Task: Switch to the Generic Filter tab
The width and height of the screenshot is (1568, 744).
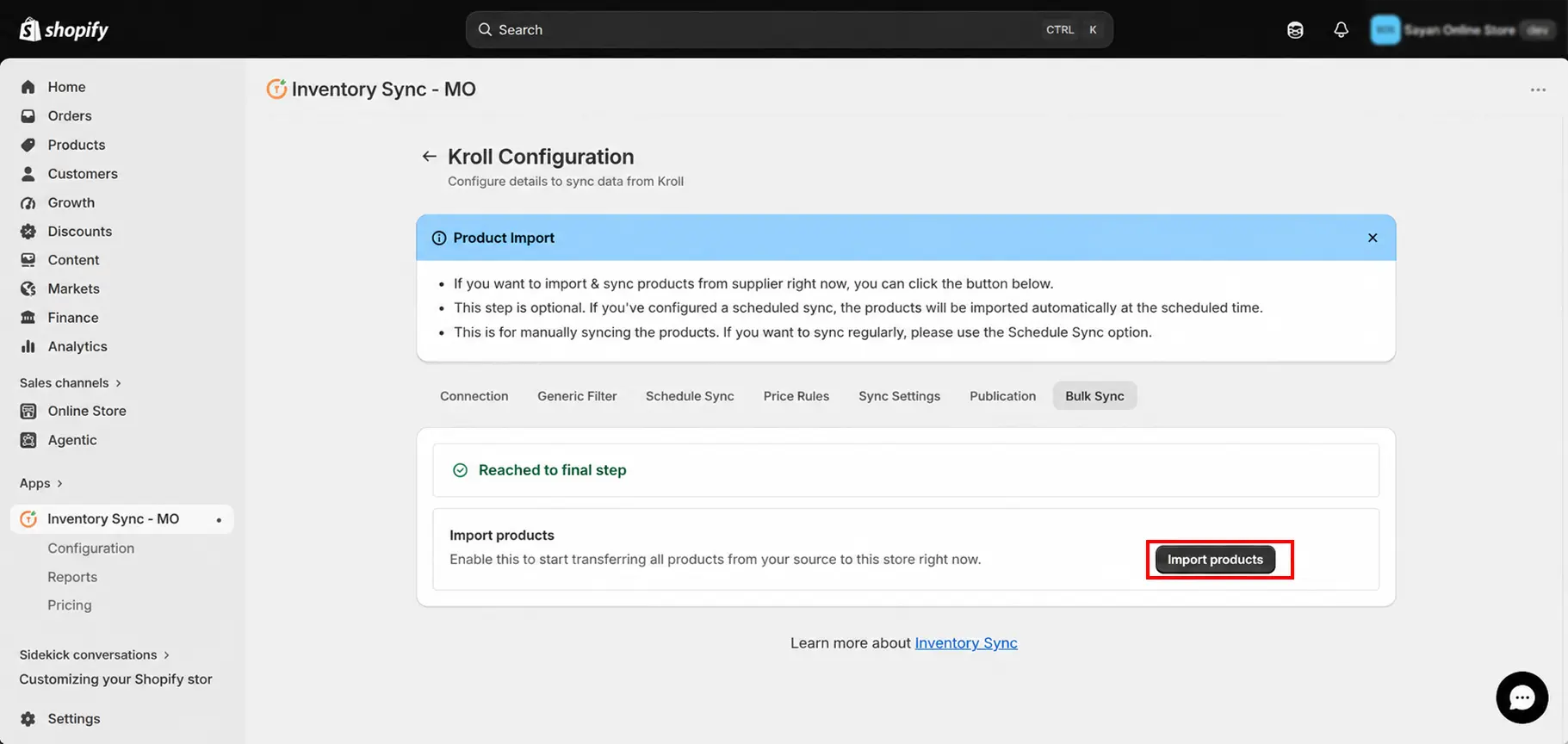Action: pos(577,396)
